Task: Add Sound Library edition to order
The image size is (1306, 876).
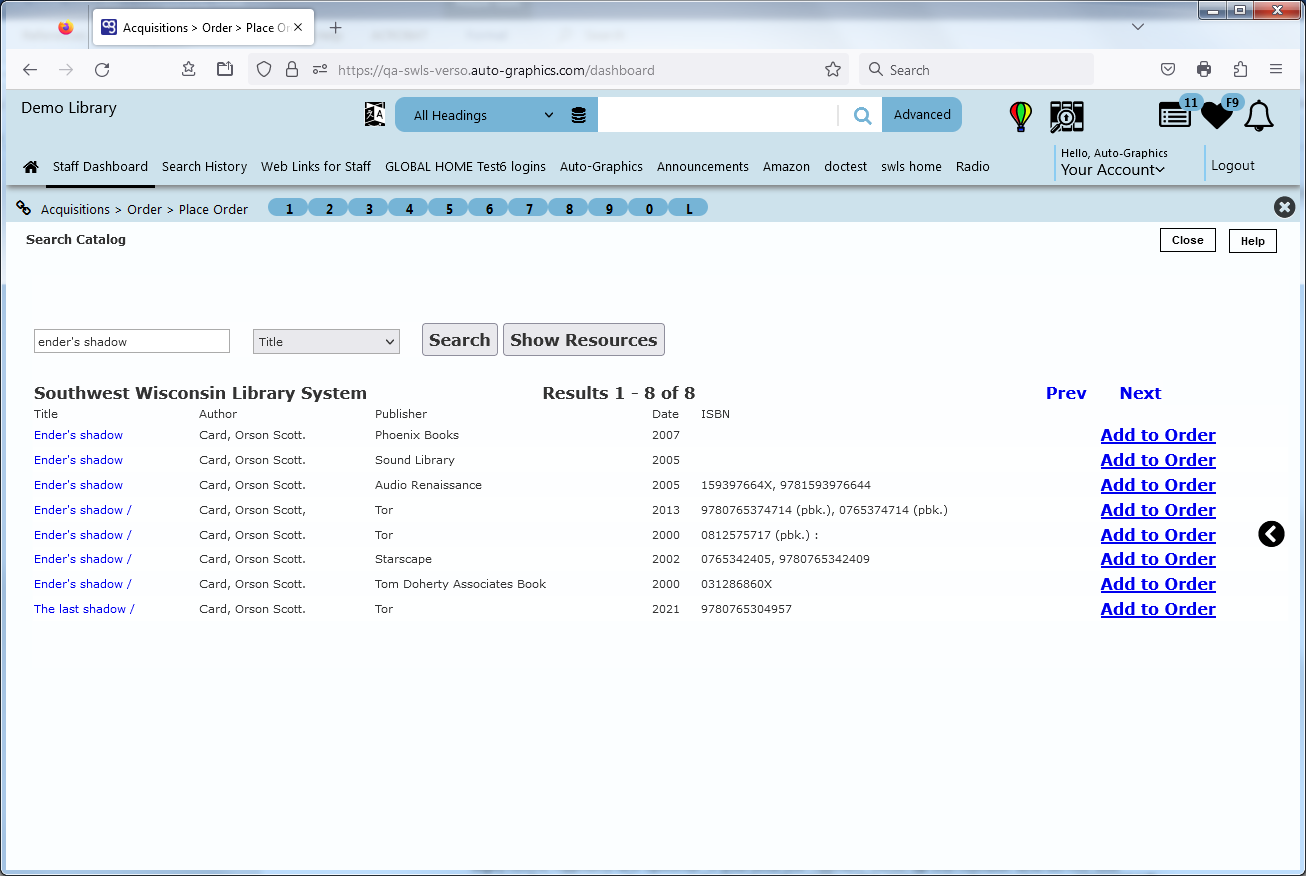Action: pyautogui.click(x=1158, y=460)
